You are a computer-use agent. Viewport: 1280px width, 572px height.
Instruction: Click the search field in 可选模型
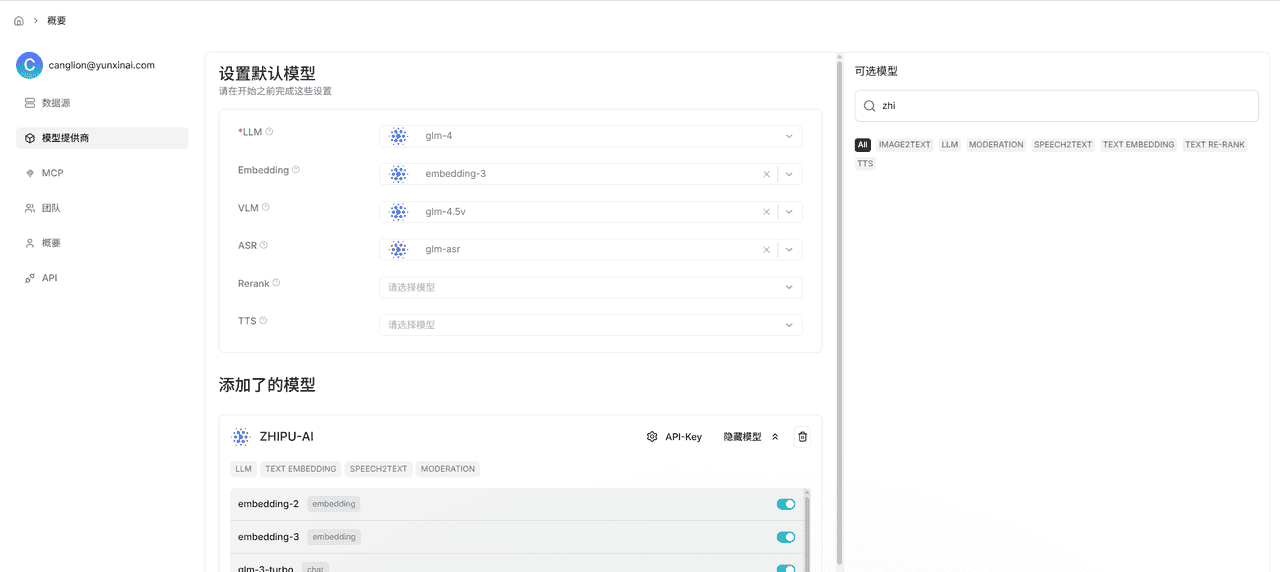[x=1057, y=105]
